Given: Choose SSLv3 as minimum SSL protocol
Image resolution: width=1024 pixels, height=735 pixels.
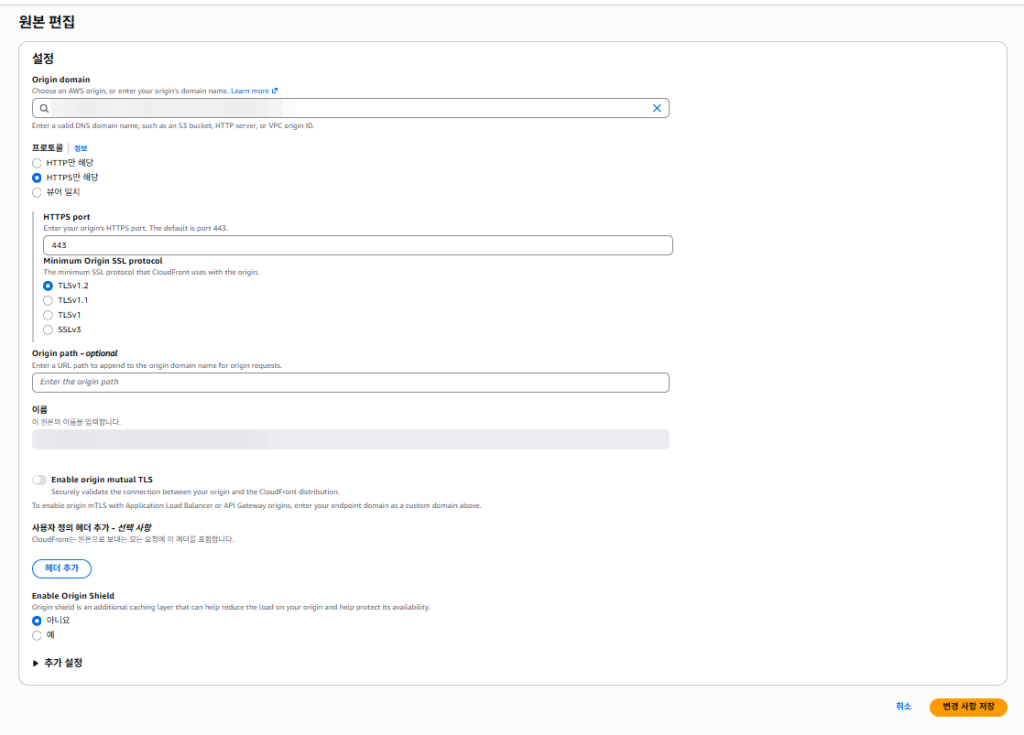Looking at the screenshot, I should [48, 330].
